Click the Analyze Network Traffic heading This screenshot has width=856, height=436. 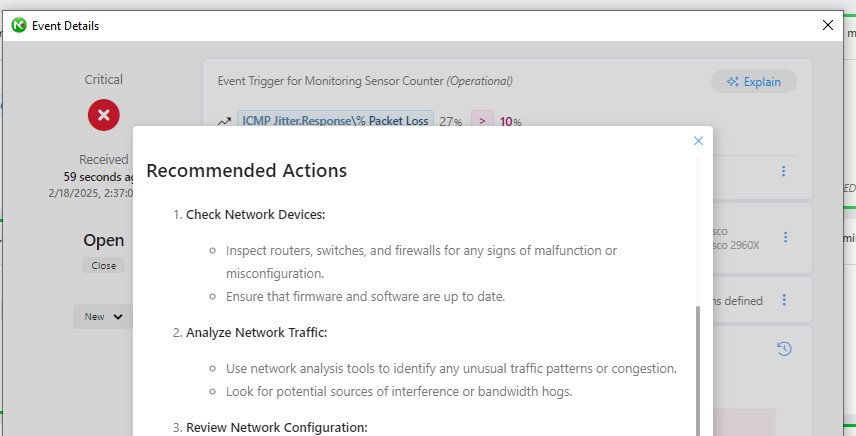point(257,332)
